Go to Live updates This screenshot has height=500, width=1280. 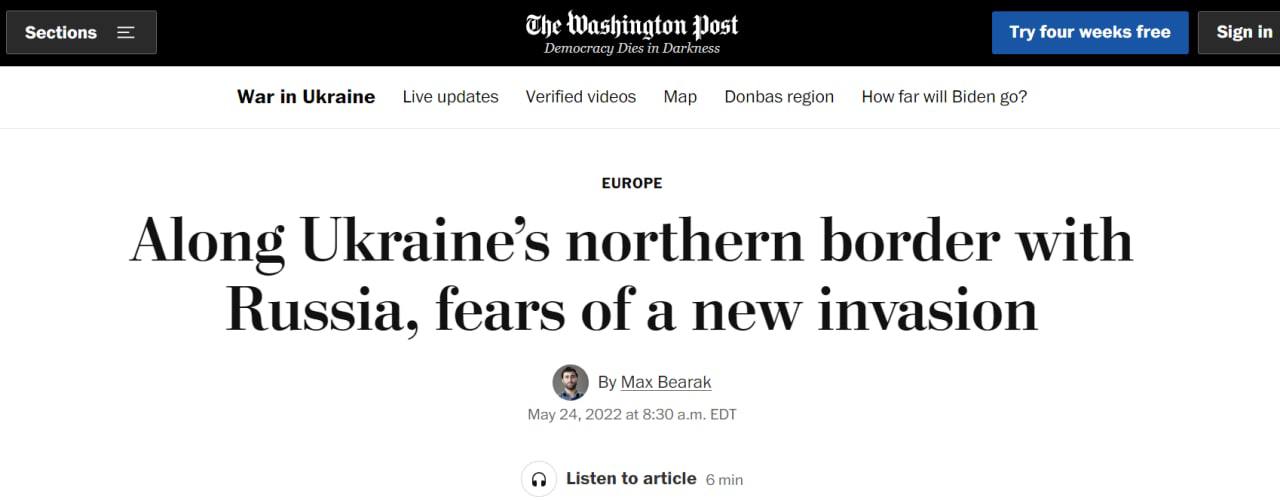pyautogui.click(x=450, y=97)
